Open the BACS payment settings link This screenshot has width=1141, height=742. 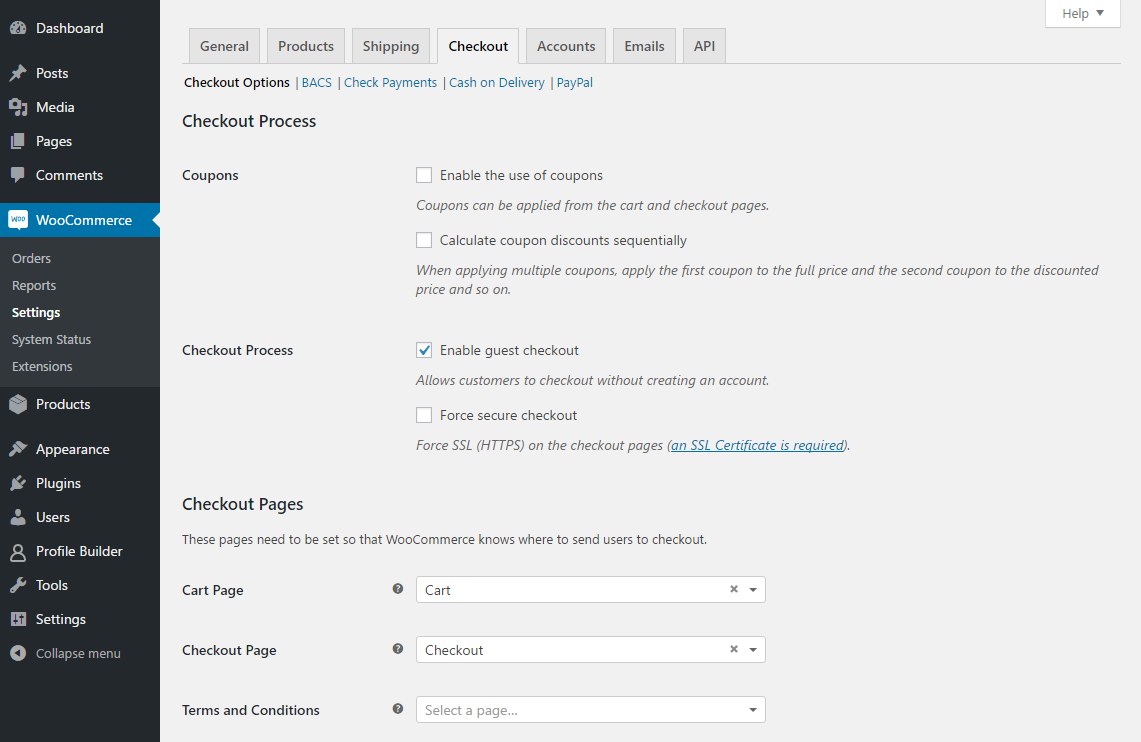coord(317,83)
